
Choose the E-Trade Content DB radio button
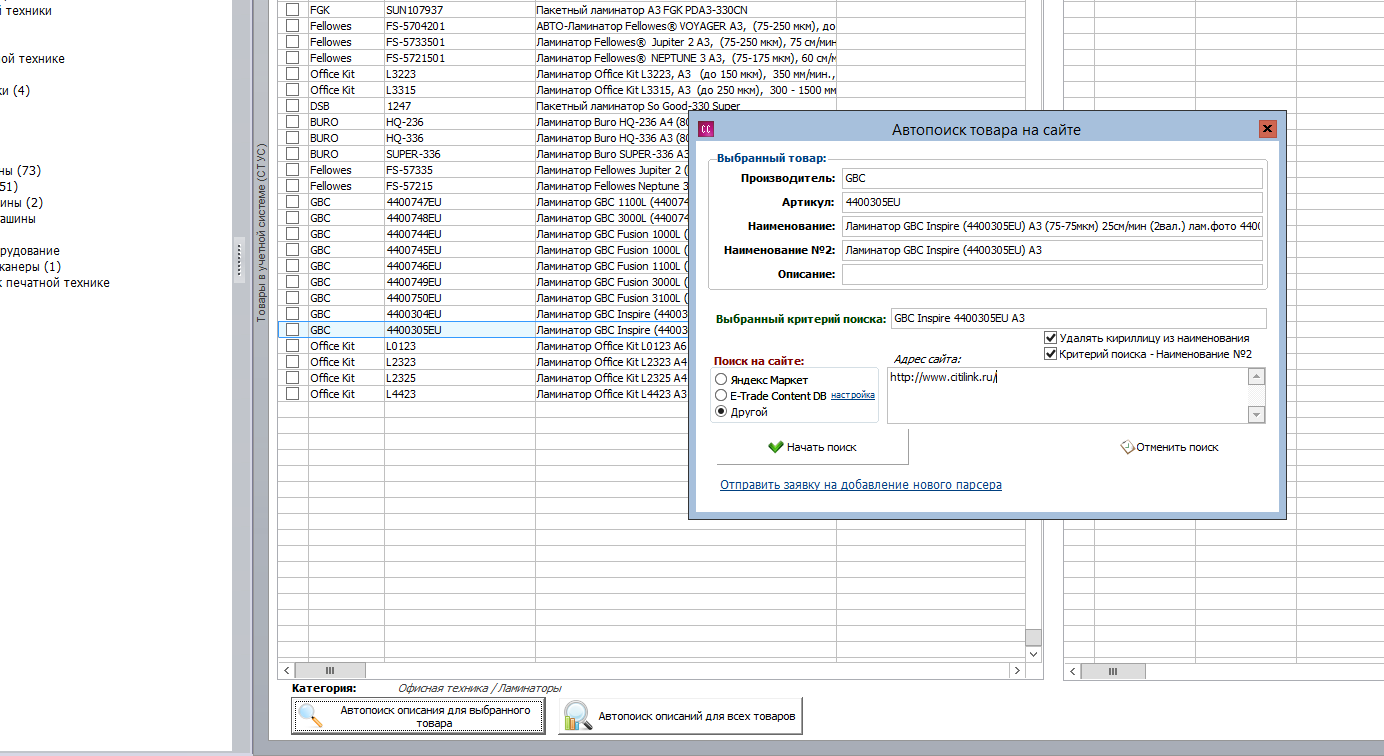[x=721, y=396]
